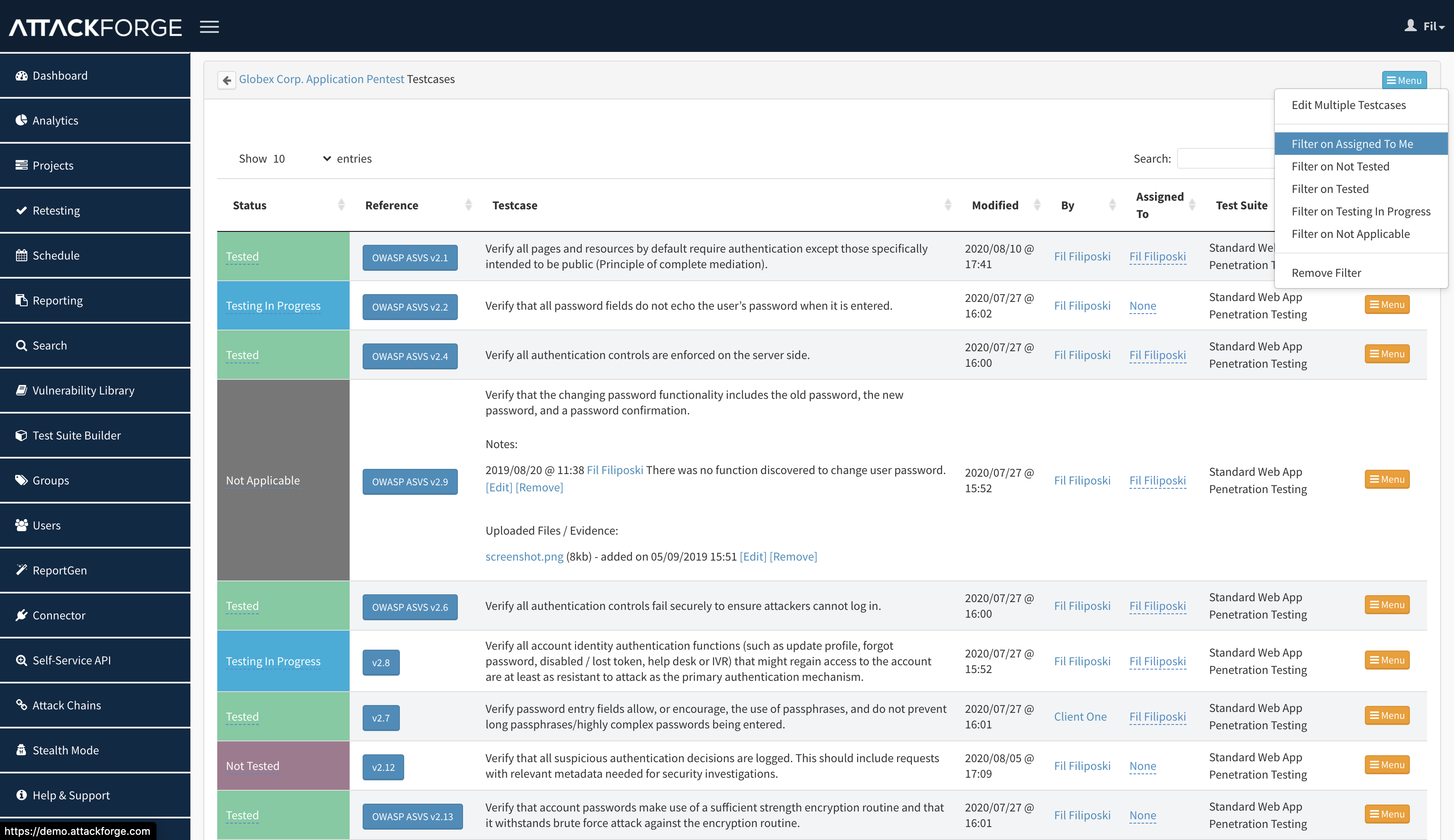Open the Reporting section
The height and width of the screenshot is (840, 1454).
coord(95,301)
